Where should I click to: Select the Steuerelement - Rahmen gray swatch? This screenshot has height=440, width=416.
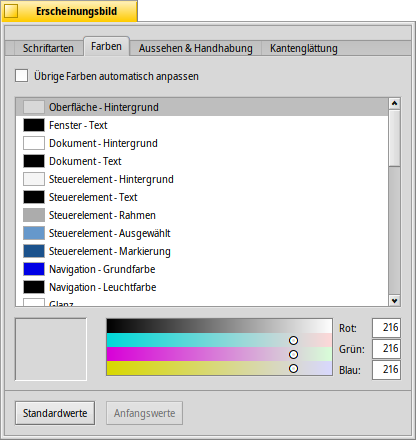point(34,215)
